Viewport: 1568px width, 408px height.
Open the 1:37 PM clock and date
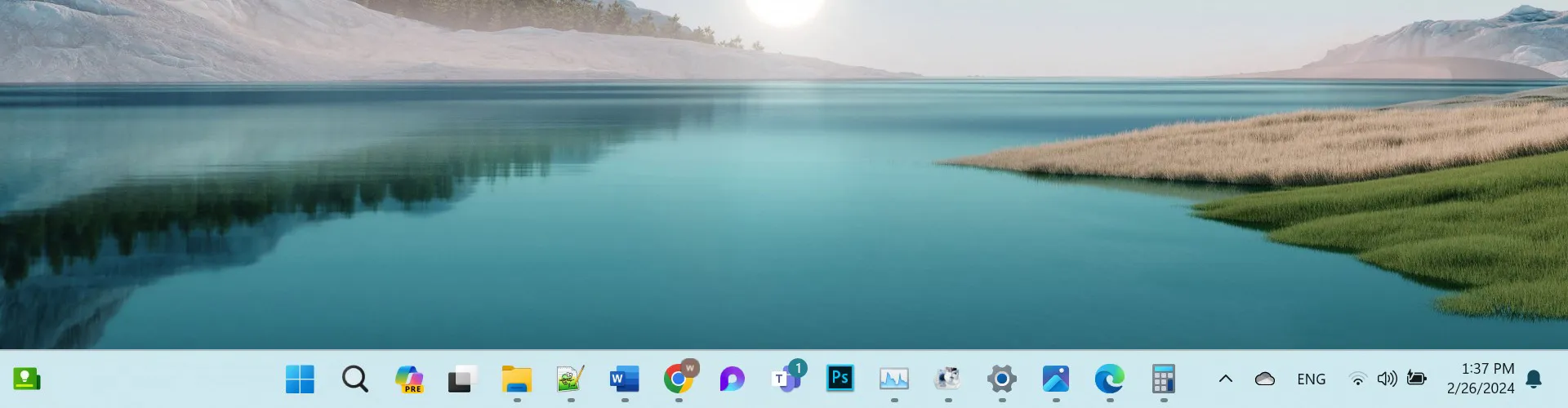tap(1480, 379)
